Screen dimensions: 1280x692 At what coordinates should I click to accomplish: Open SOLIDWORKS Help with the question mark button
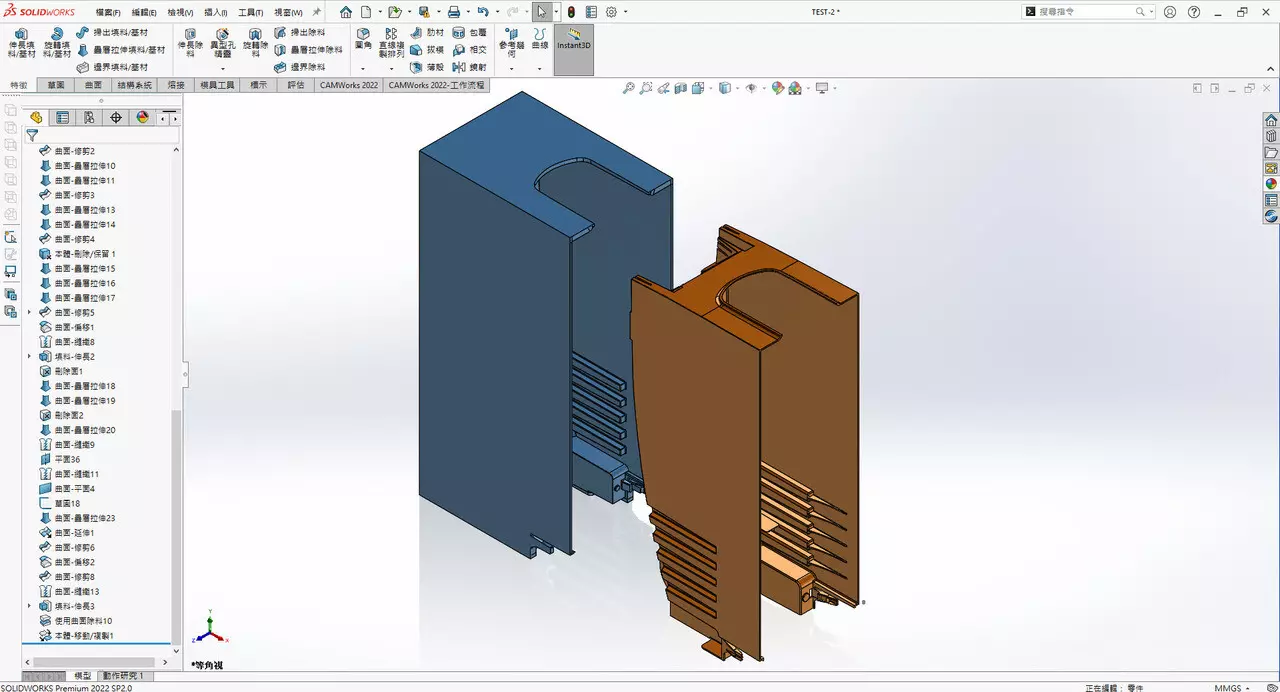point(1194,11)
